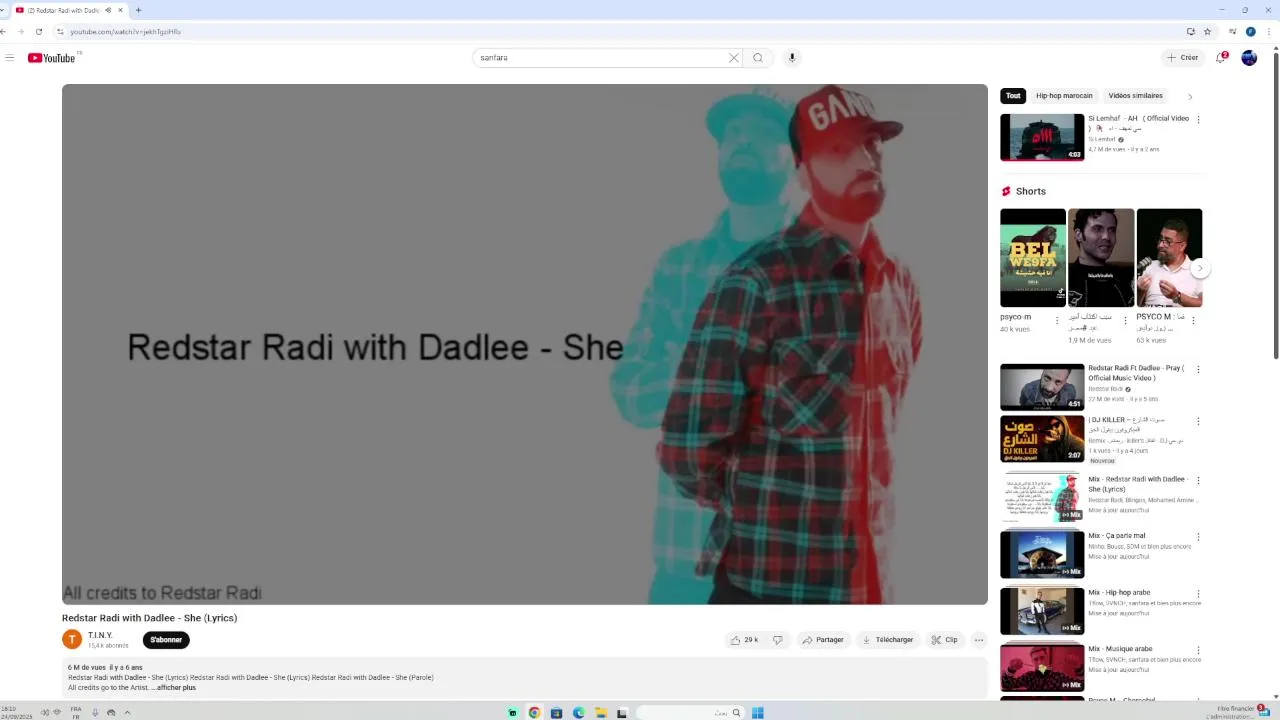Viewport: 1280px width, 720px height.
Task: Open options for PSYCO M short
Action: pos(1193,321)
